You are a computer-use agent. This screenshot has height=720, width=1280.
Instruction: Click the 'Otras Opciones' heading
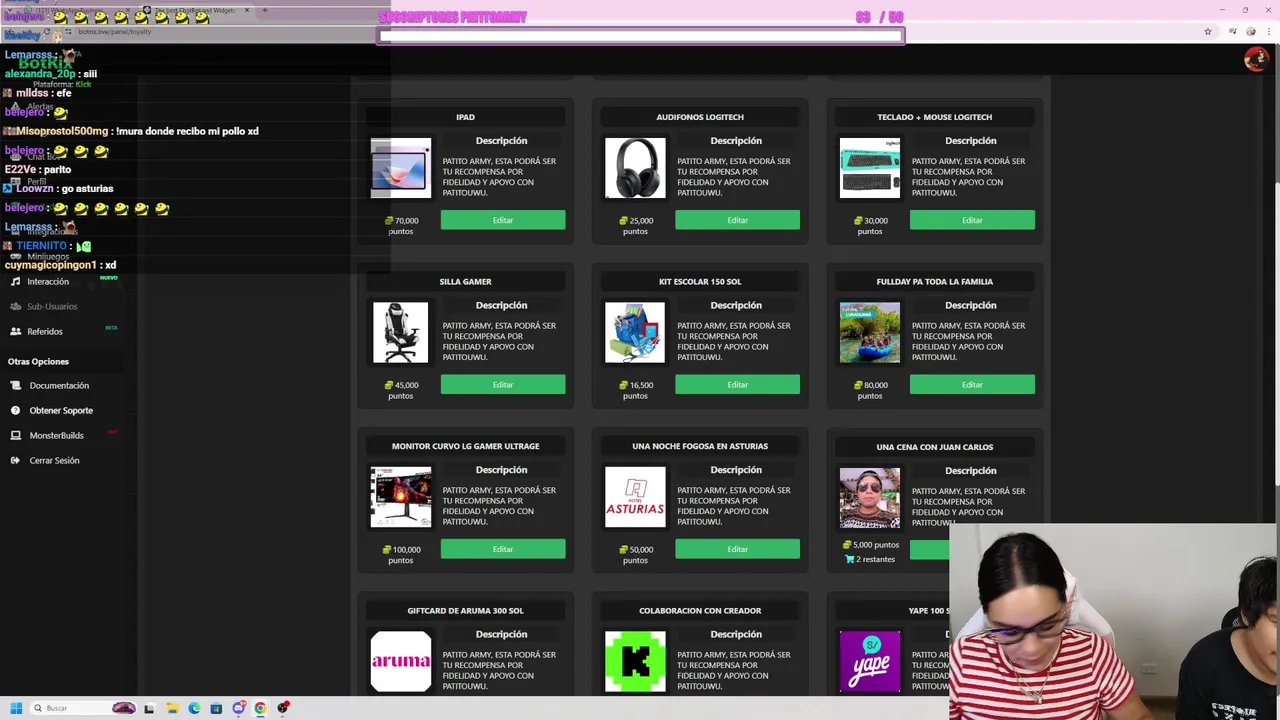[x=38, y=362]
